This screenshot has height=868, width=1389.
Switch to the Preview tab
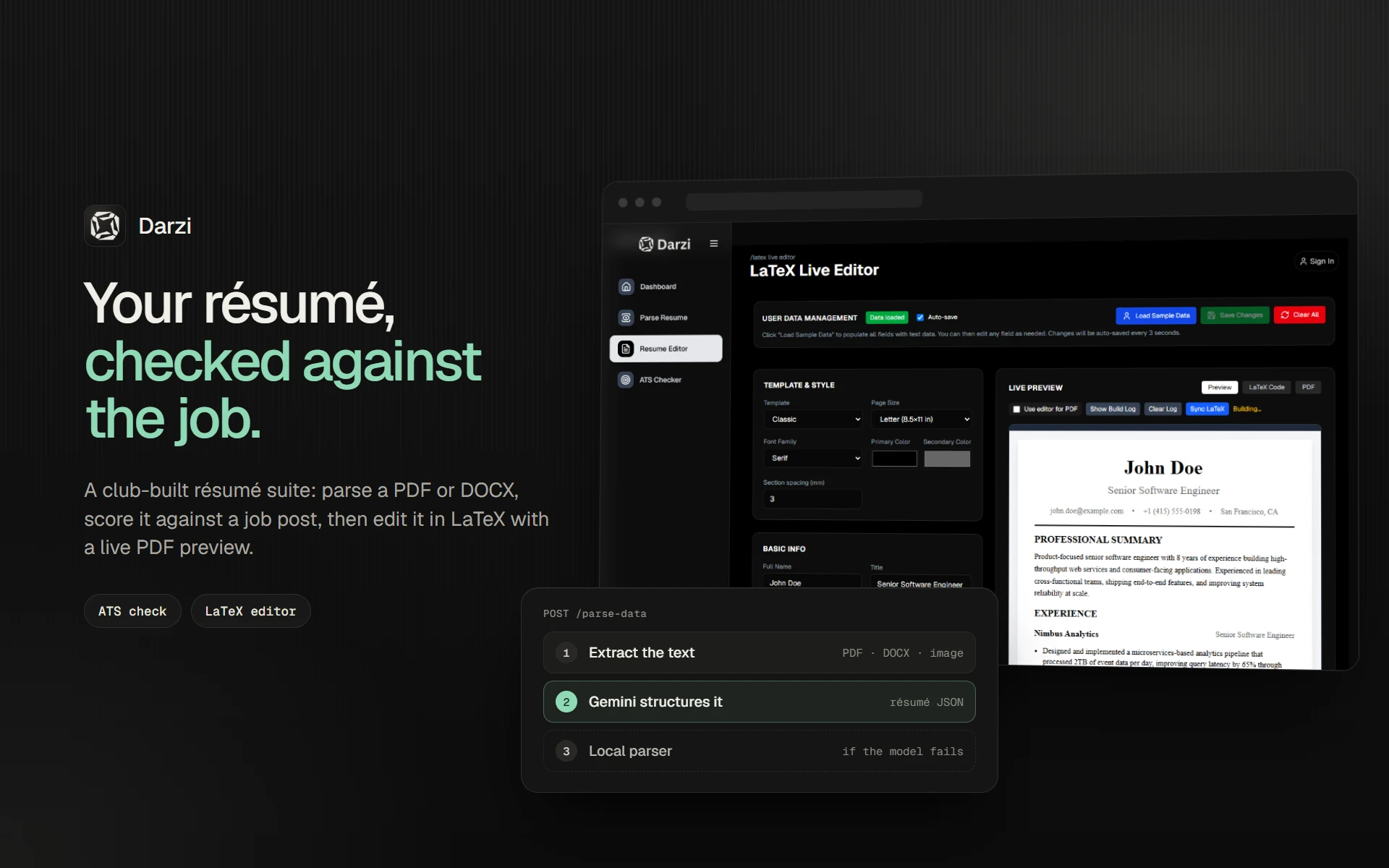1220,387
